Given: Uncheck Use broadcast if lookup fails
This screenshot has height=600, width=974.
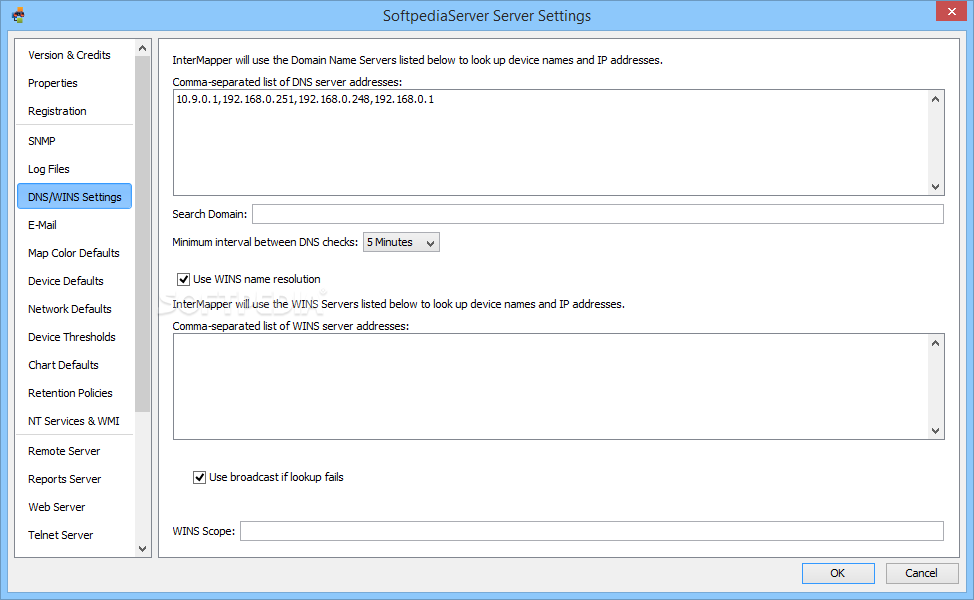Looking at the screenshot, I should [x=199, y=478].
